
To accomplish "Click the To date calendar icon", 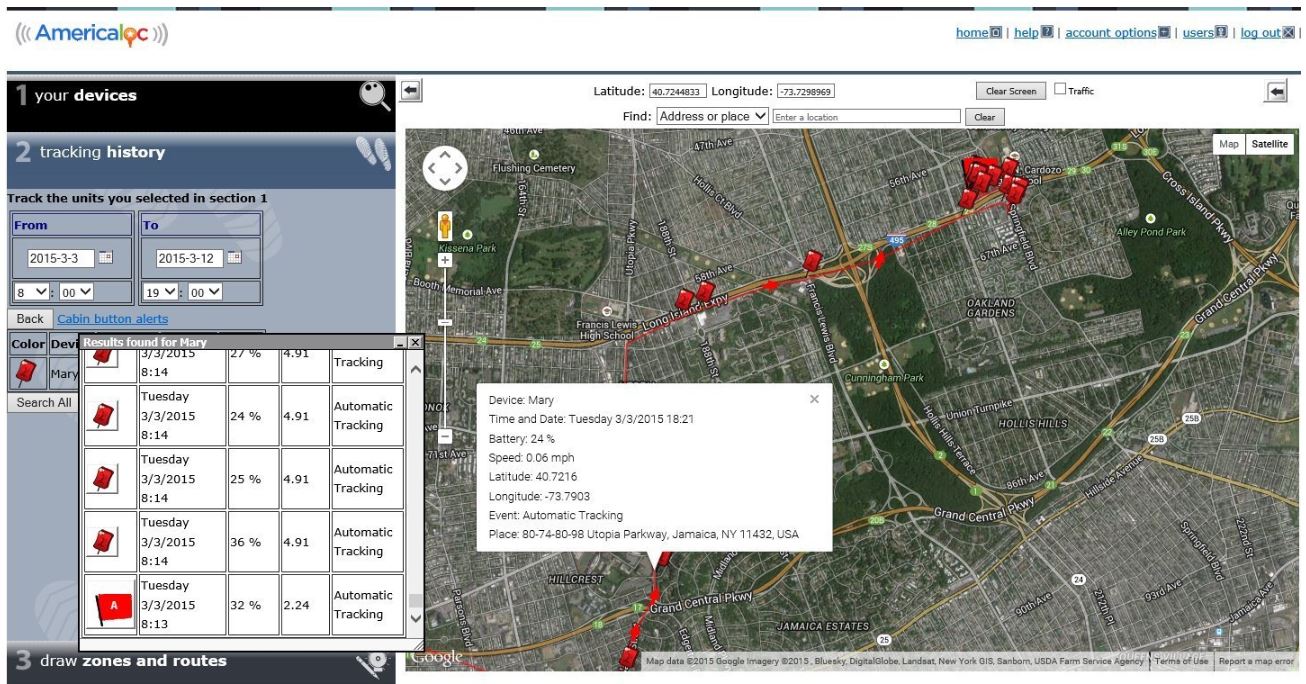I will click(235, 258).
